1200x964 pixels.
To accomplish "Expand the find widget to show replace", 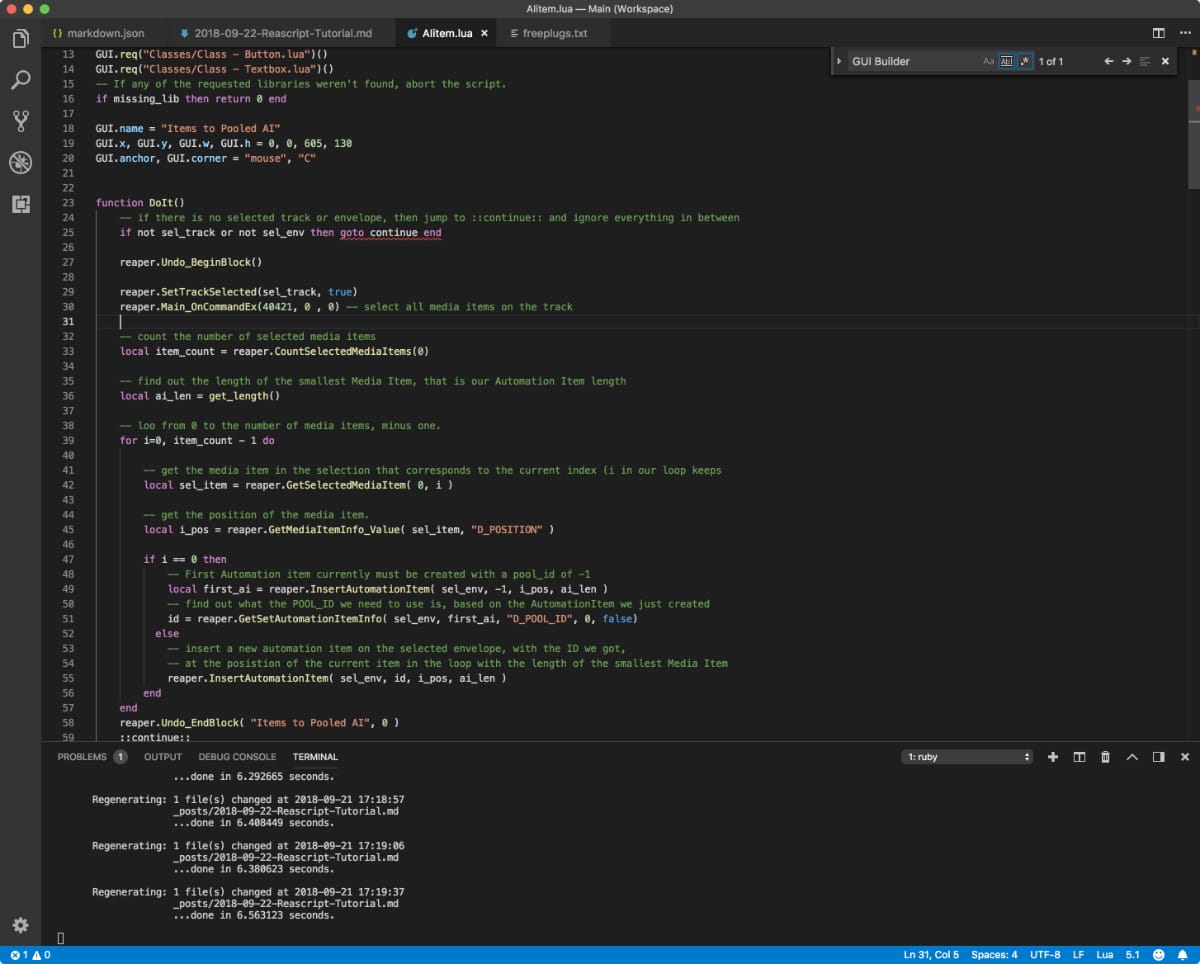I will [839, 61].
